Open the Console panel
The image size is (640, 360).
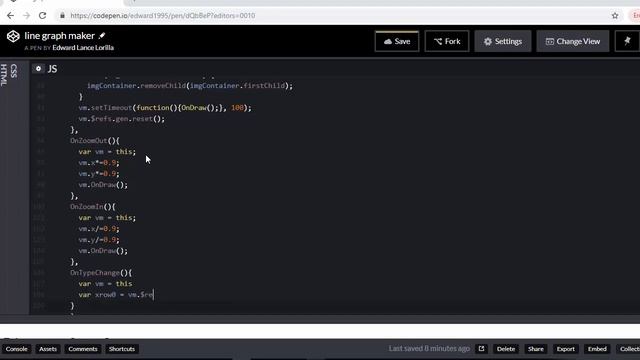[17, 349]
